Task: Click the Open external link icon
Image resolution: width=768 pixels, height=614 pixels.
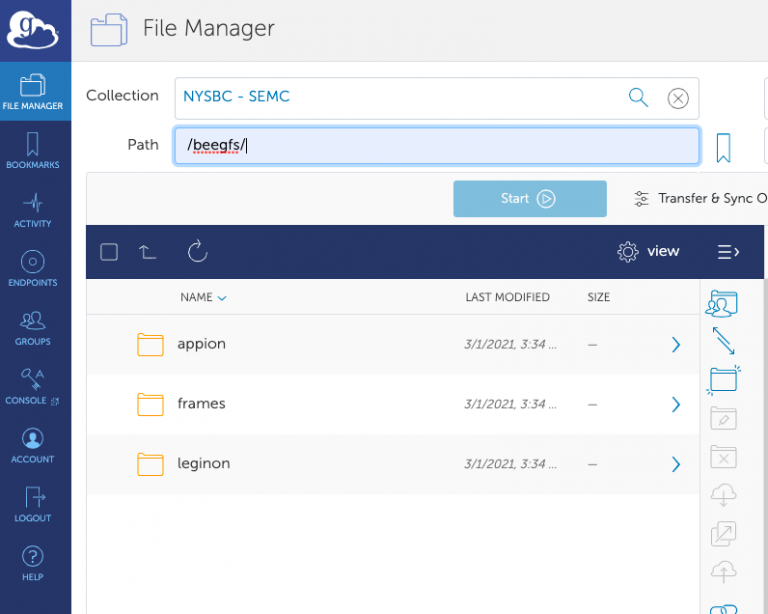Action: (723, 534)
